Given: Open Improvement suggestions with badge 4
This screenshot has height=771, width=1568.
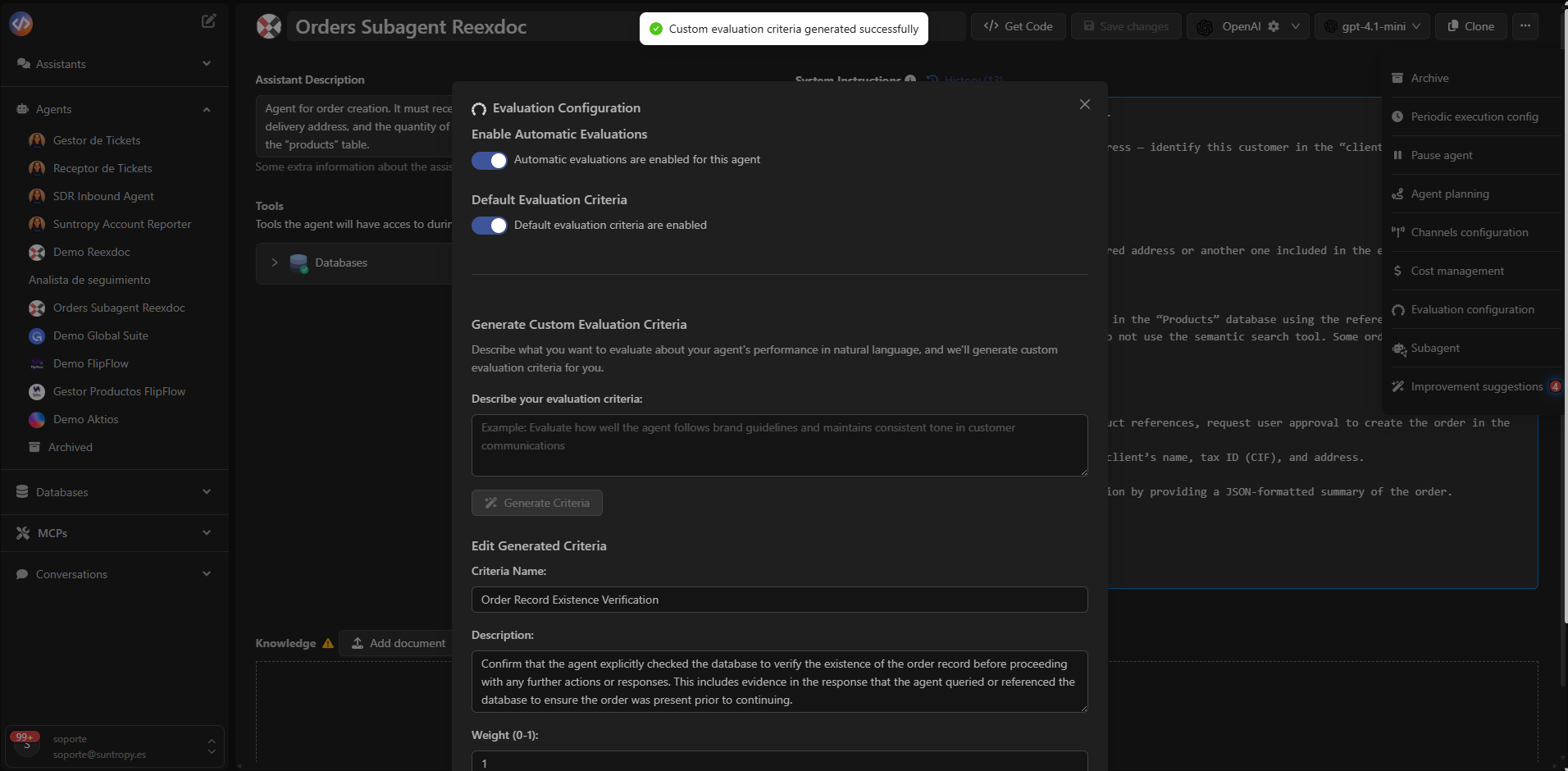Looking at the screenshot, I should (1476, 385).
